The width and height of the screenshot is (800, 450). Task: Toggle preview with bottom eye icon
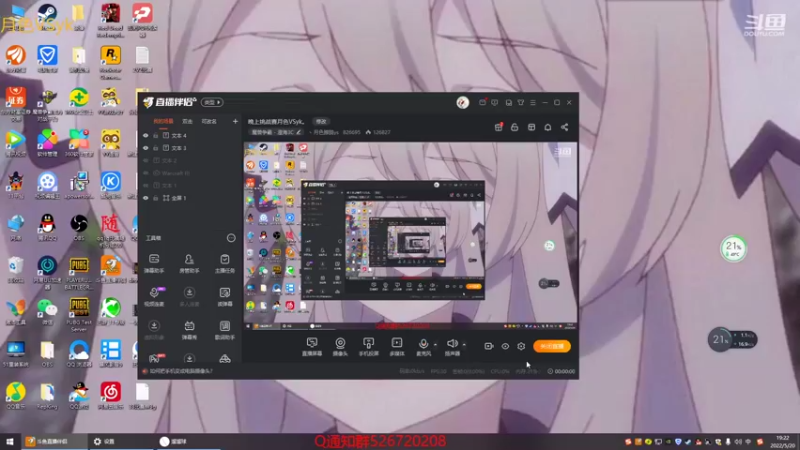click(505, 346)
